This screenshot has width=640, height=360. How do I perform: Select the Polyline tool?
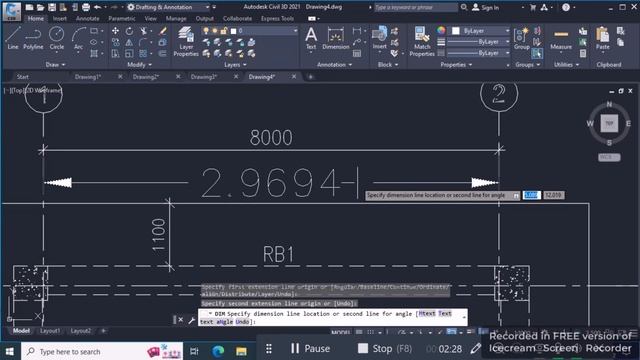(33, 38)
